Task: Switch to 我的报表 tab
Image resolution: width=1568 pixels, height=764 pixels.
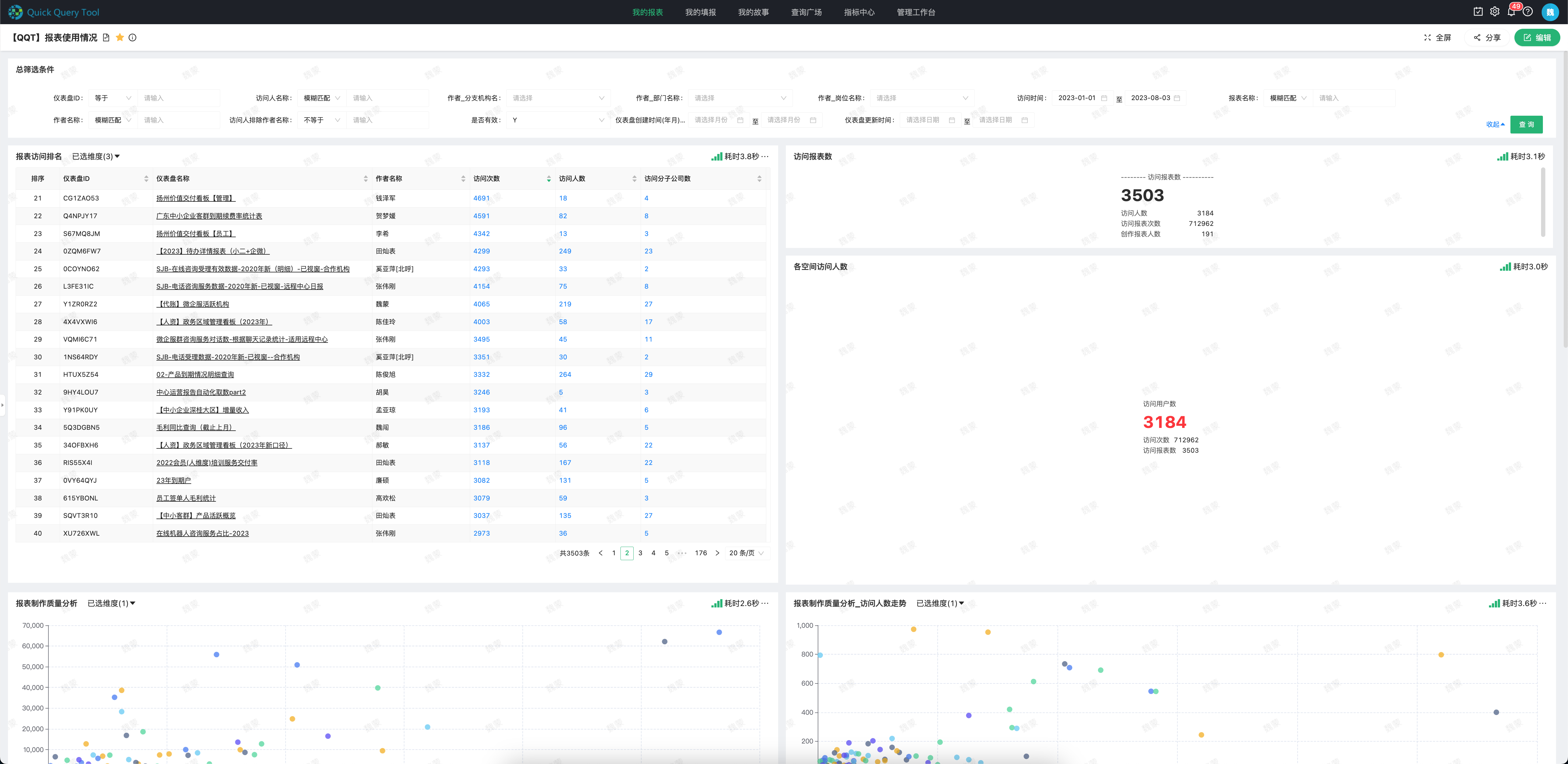Action: point(647,12)
